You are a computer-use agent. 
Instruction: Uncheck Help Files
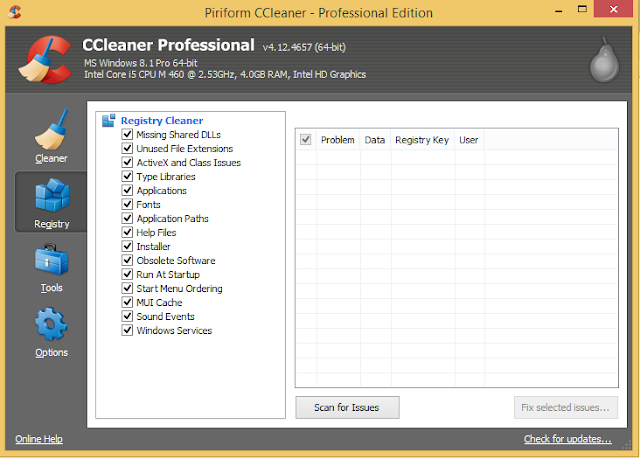[127, 232]
